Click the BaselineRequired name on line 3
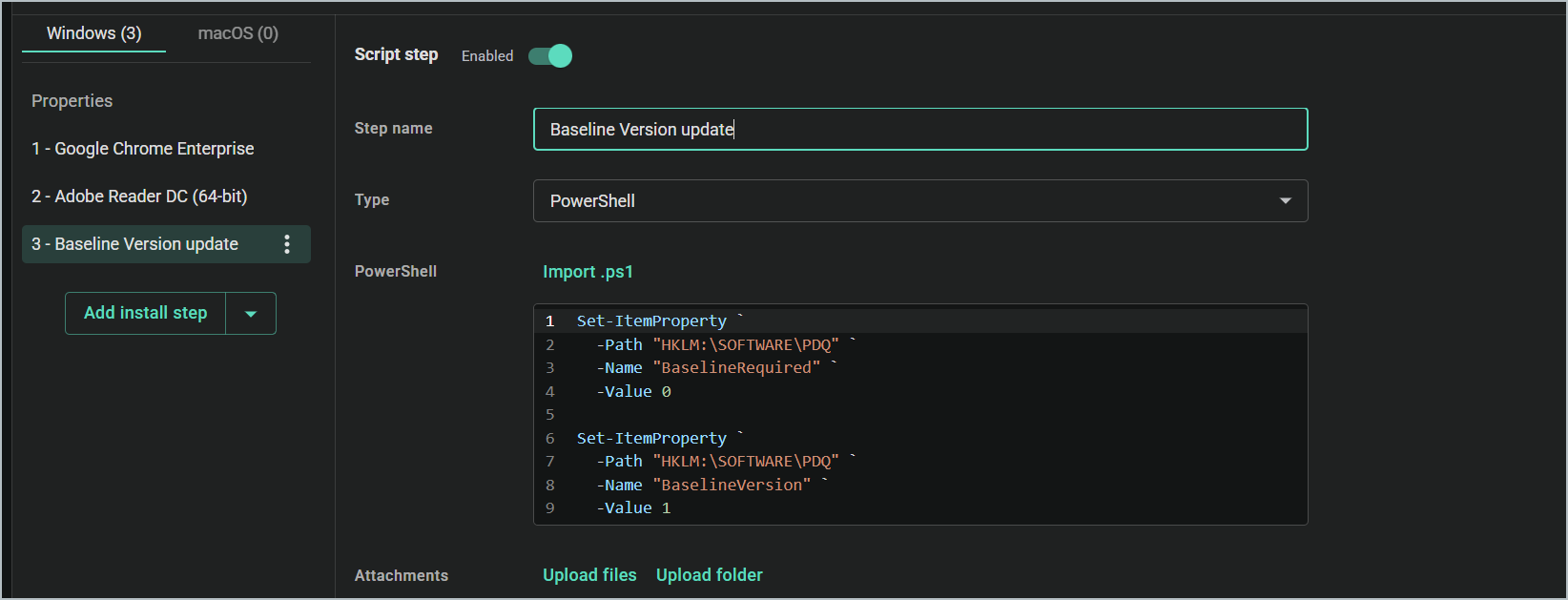Viewport: 1568px width, 600px height. (x=736, y=368)
